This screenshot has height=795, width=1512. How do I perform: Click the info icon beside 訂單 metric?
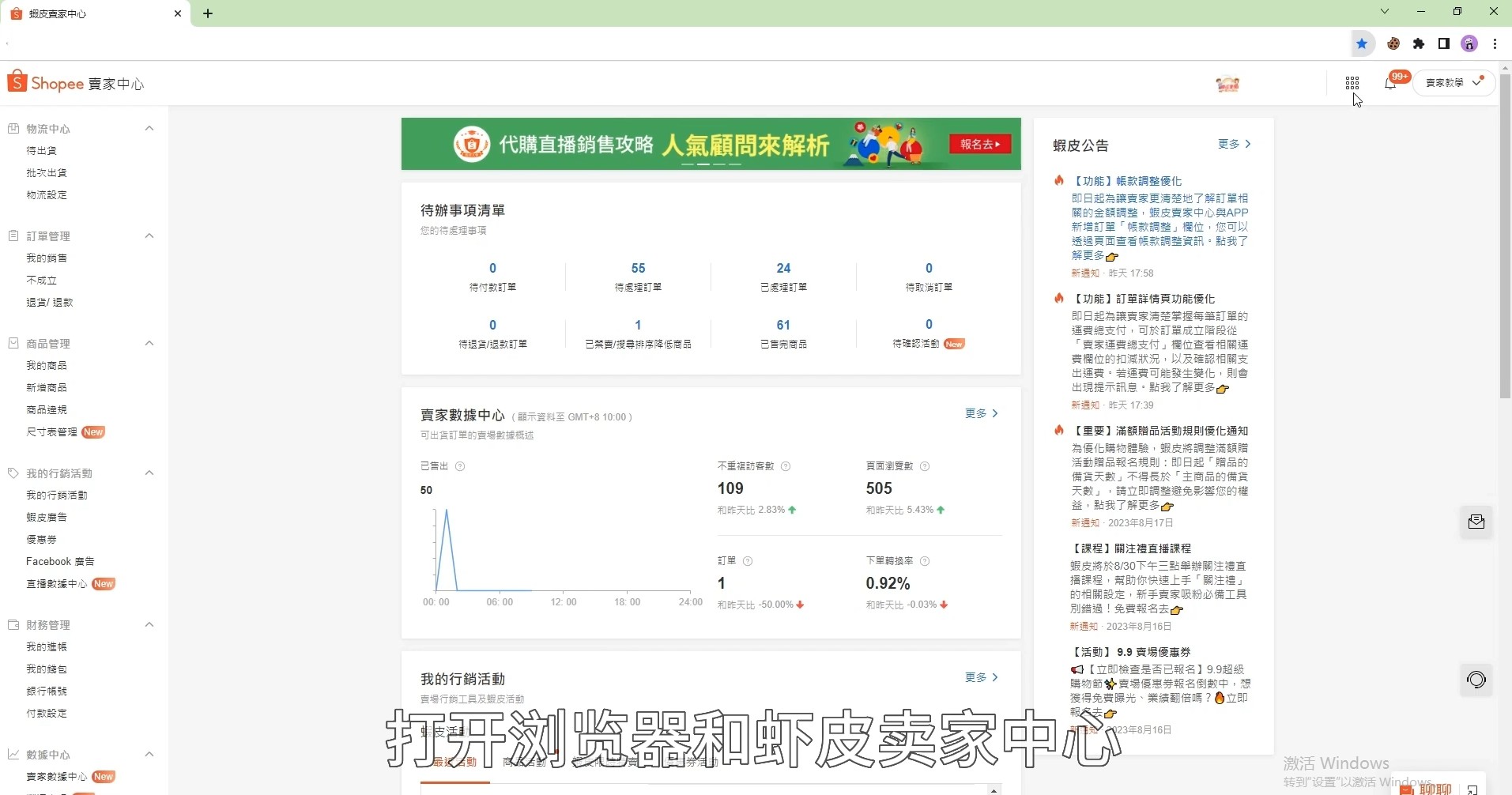tap(748, 561)
